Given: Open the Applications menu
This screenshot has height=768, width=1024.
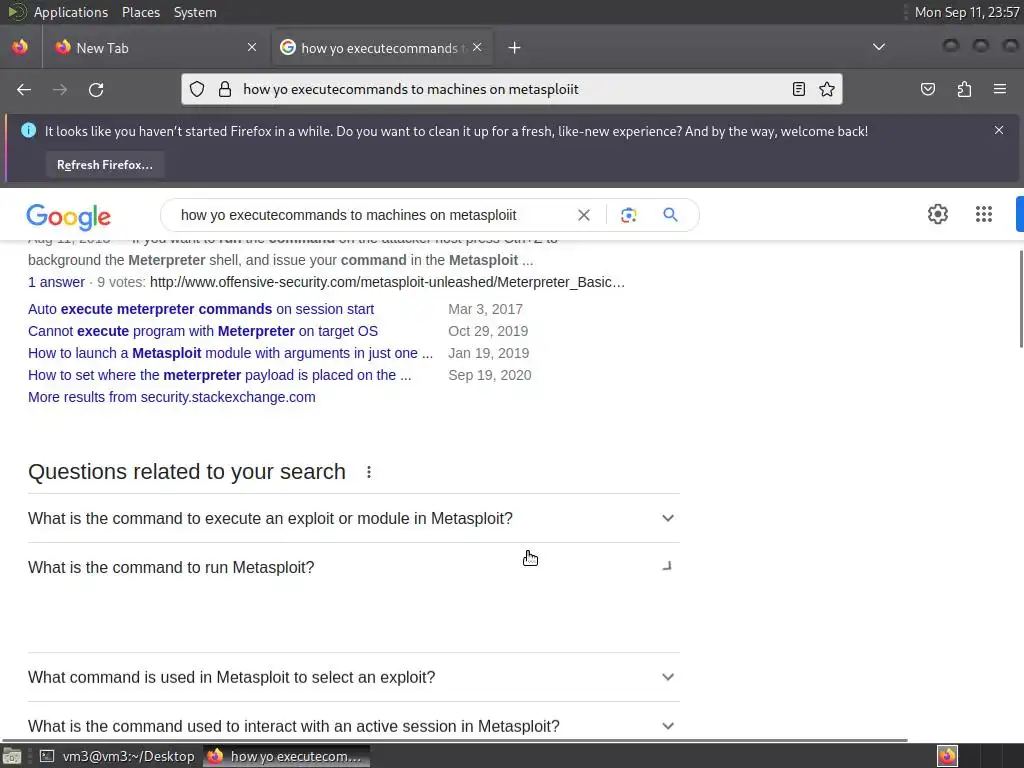Looking at the screenshot, I should (x=71, y=12).
